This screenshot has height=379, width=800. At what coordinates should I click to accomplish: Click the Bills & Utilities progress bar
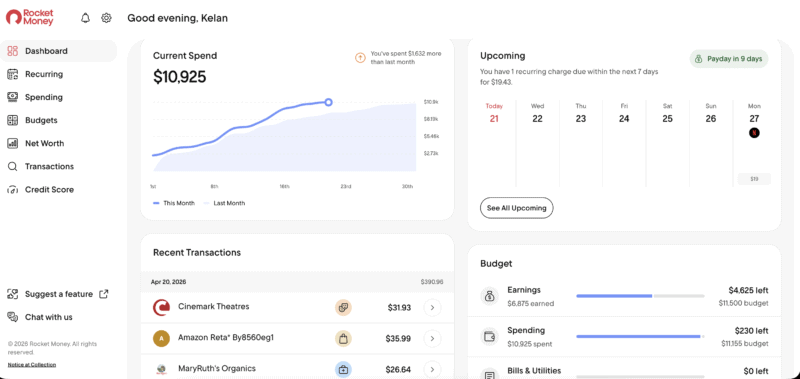click(x=640, y=376)
